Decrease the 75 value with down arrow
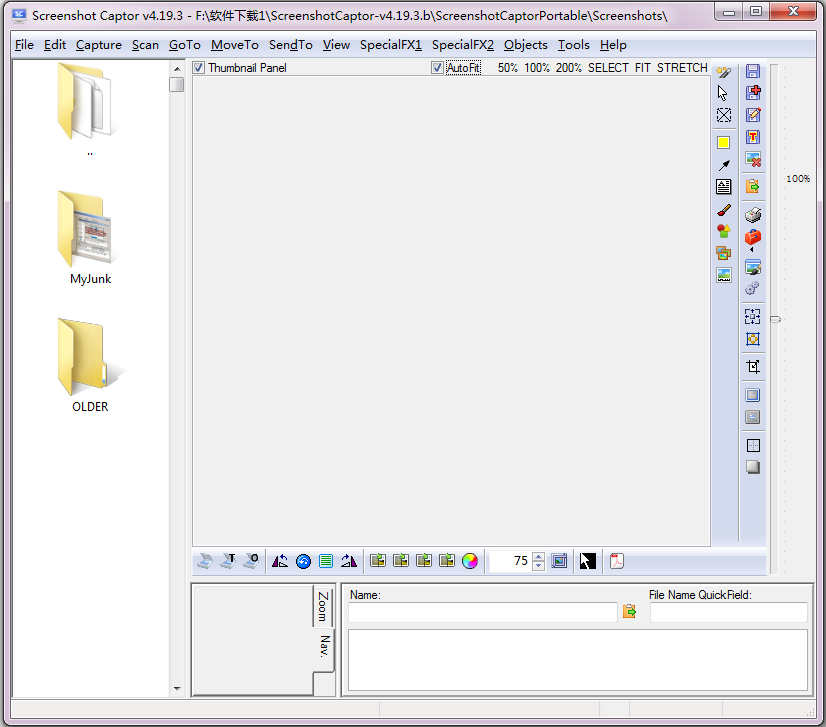The image size is (826, 727). click(x=538, y=566)
